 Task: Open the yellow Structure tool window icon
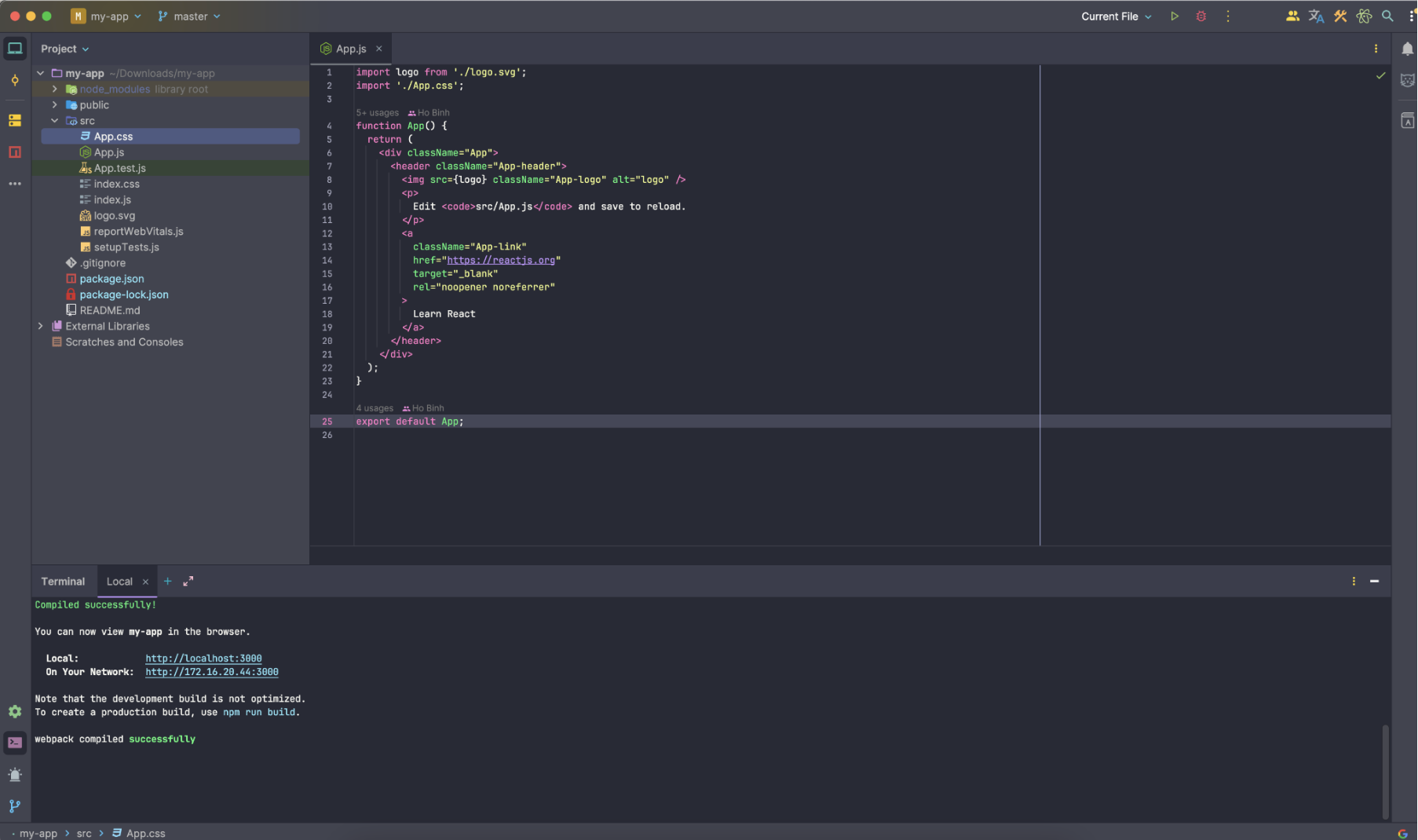[15, 120]
